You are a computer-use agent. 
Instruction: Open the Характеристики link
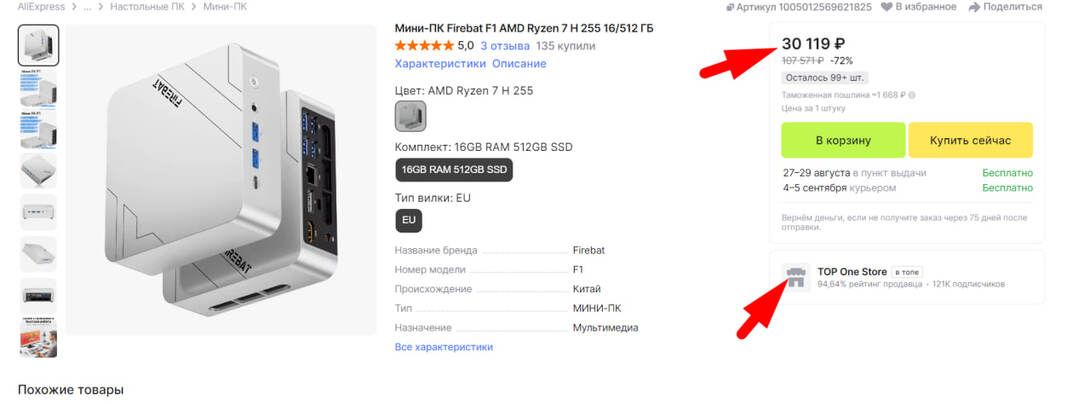440,63
